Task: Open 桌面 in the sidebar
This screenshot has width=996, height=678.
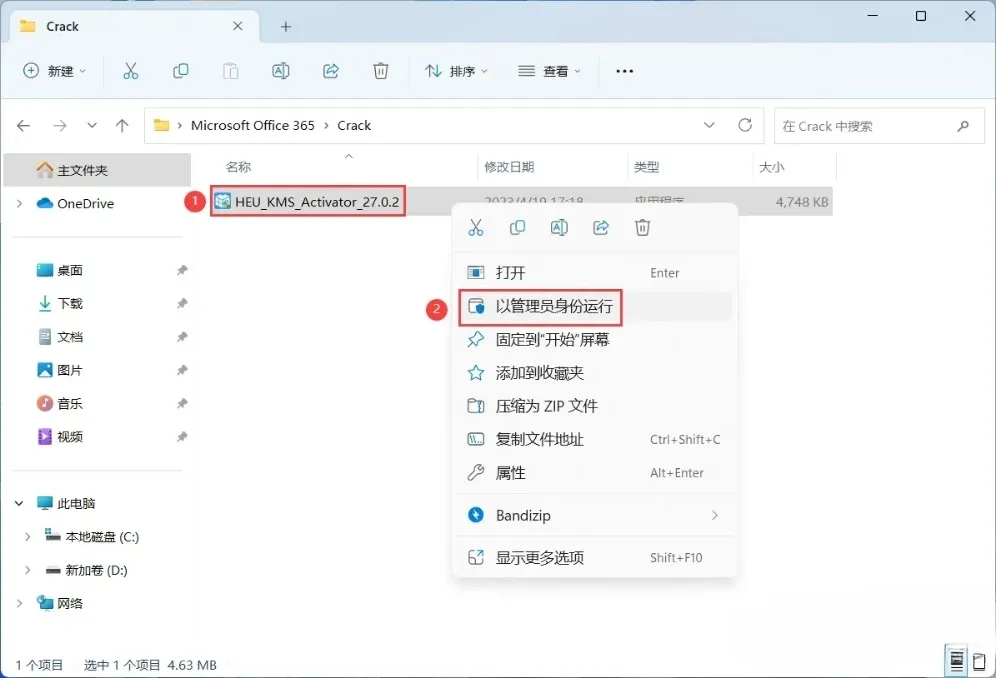Action: click(60, 270)
